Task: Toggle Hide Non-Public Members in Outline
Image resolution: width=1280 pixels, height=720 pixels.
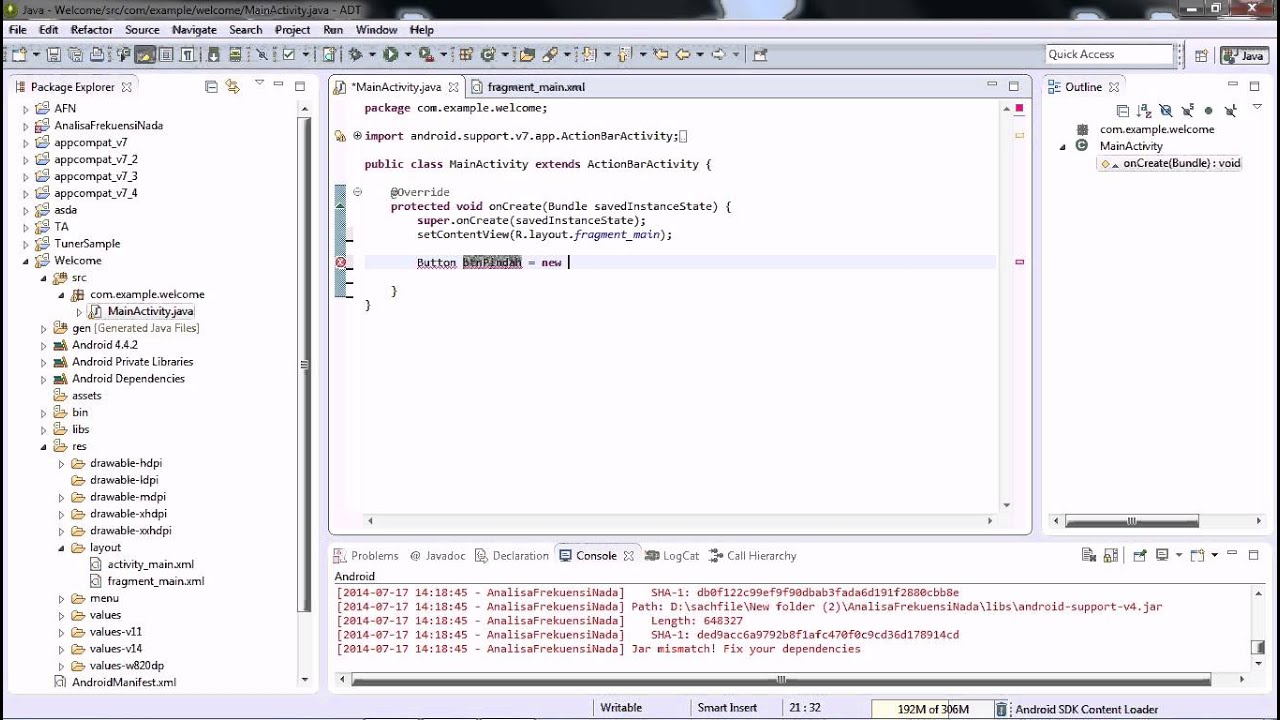Action: point(1208,111)
